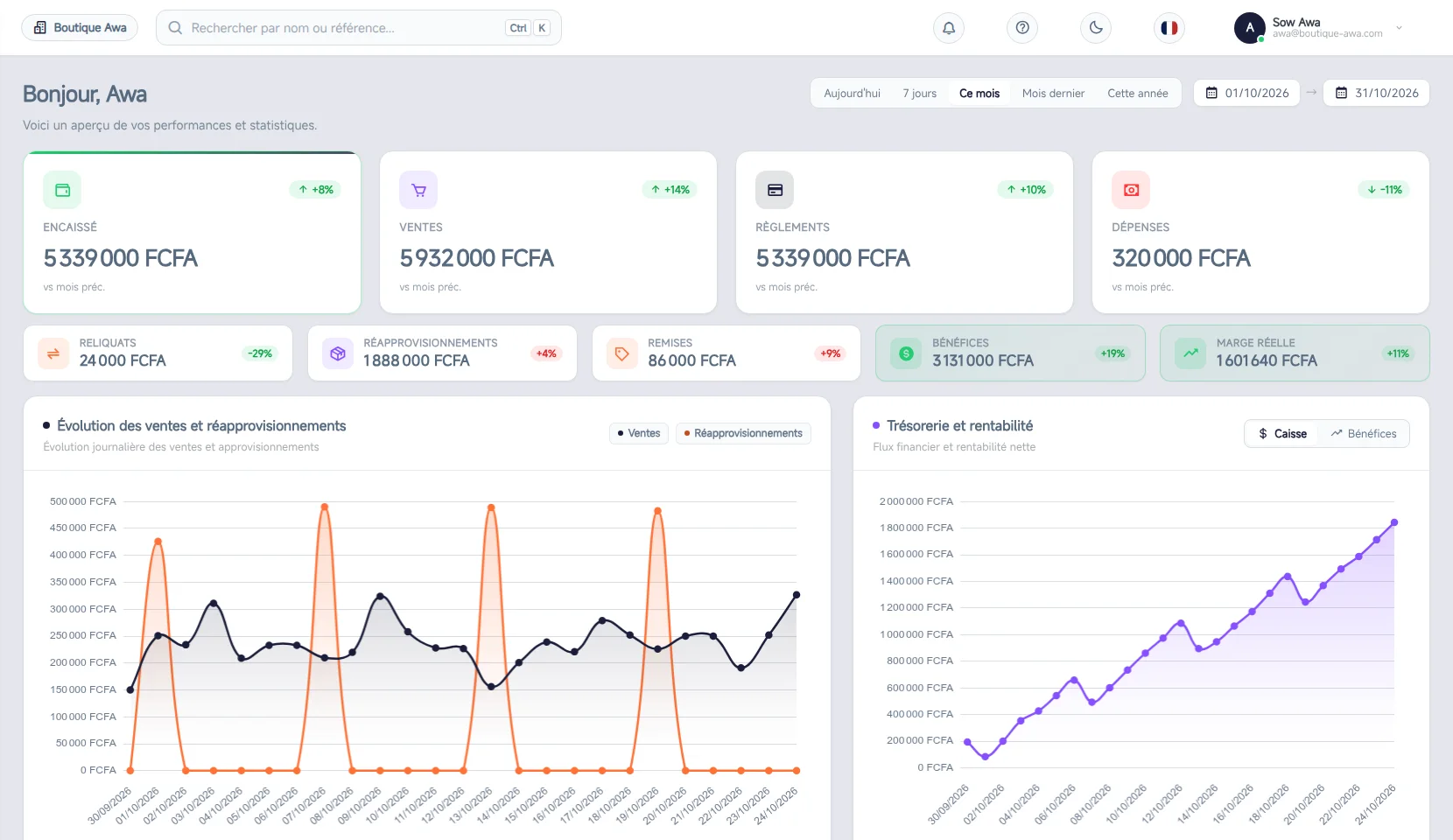
Task: Click the Remises tag icon
Action: [621, 353]
